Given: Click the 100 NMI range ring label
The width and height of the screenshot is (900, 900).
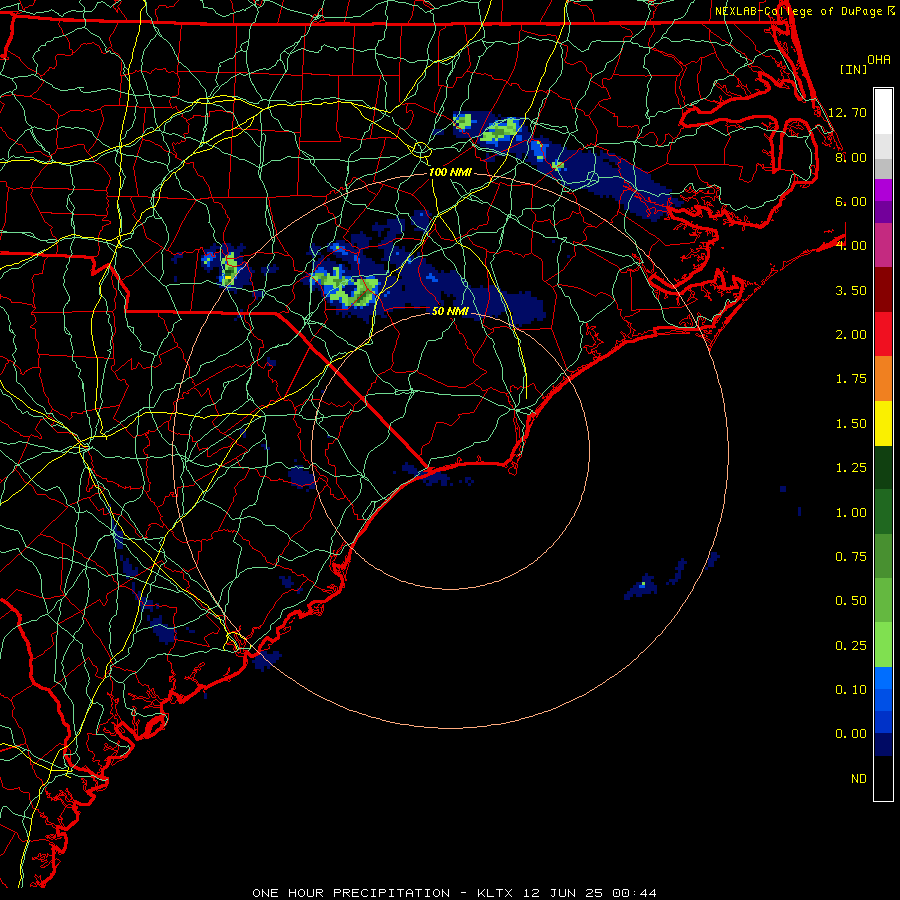Looking at the screenshot, I should coord(450,172).
